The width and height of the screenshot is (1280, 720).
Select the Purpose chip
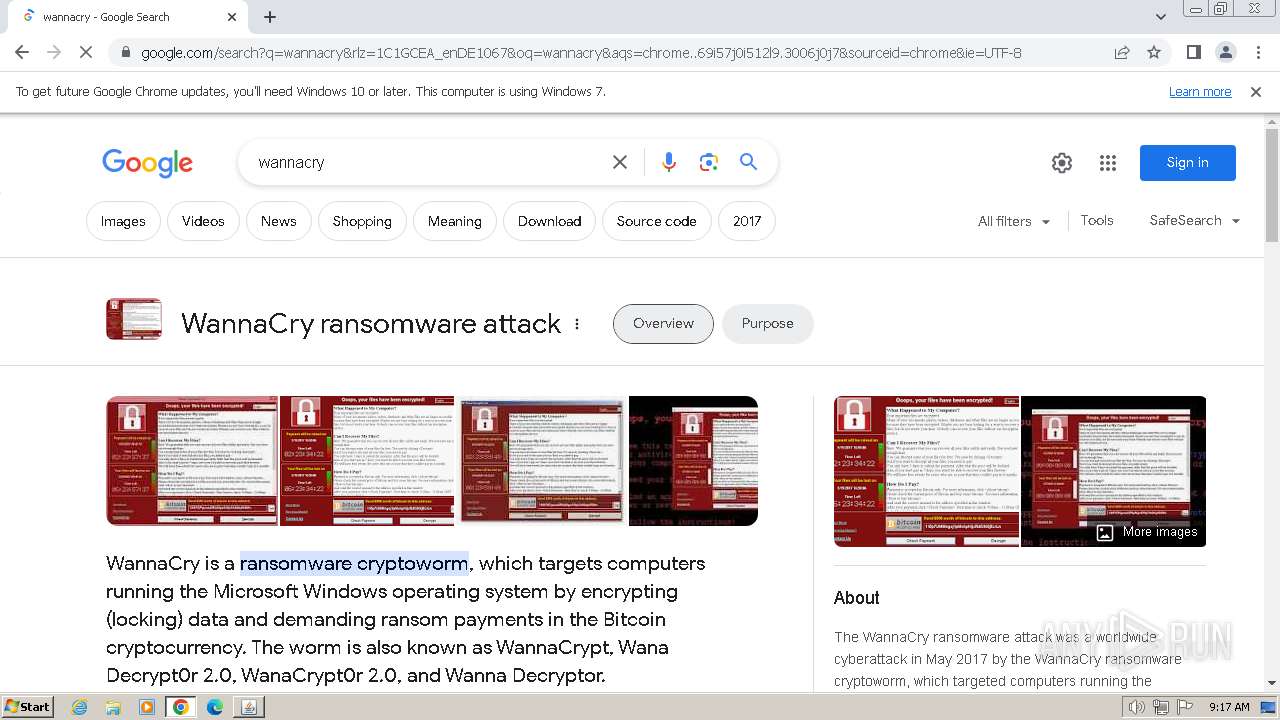click(x=767, y=323)
